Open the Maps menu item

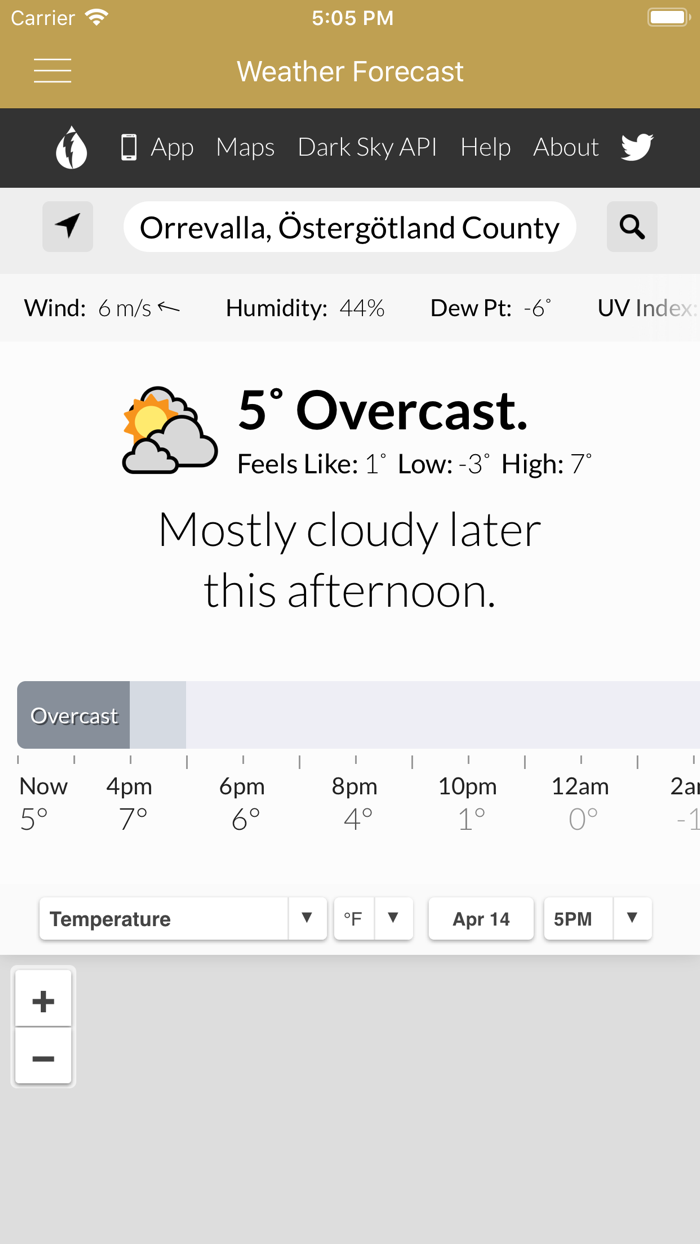245,148
